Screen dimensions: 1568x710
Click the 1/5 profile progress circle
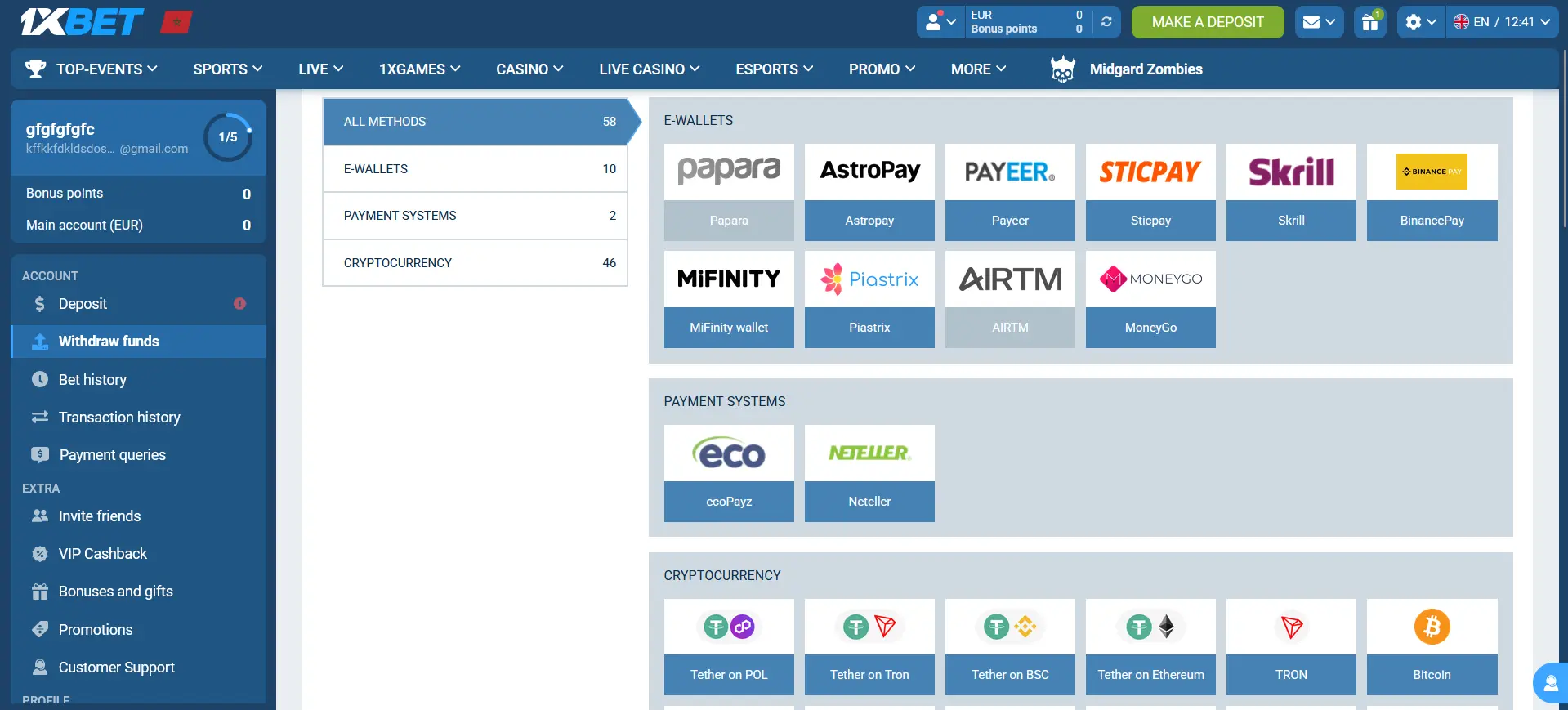coord(228,137)
